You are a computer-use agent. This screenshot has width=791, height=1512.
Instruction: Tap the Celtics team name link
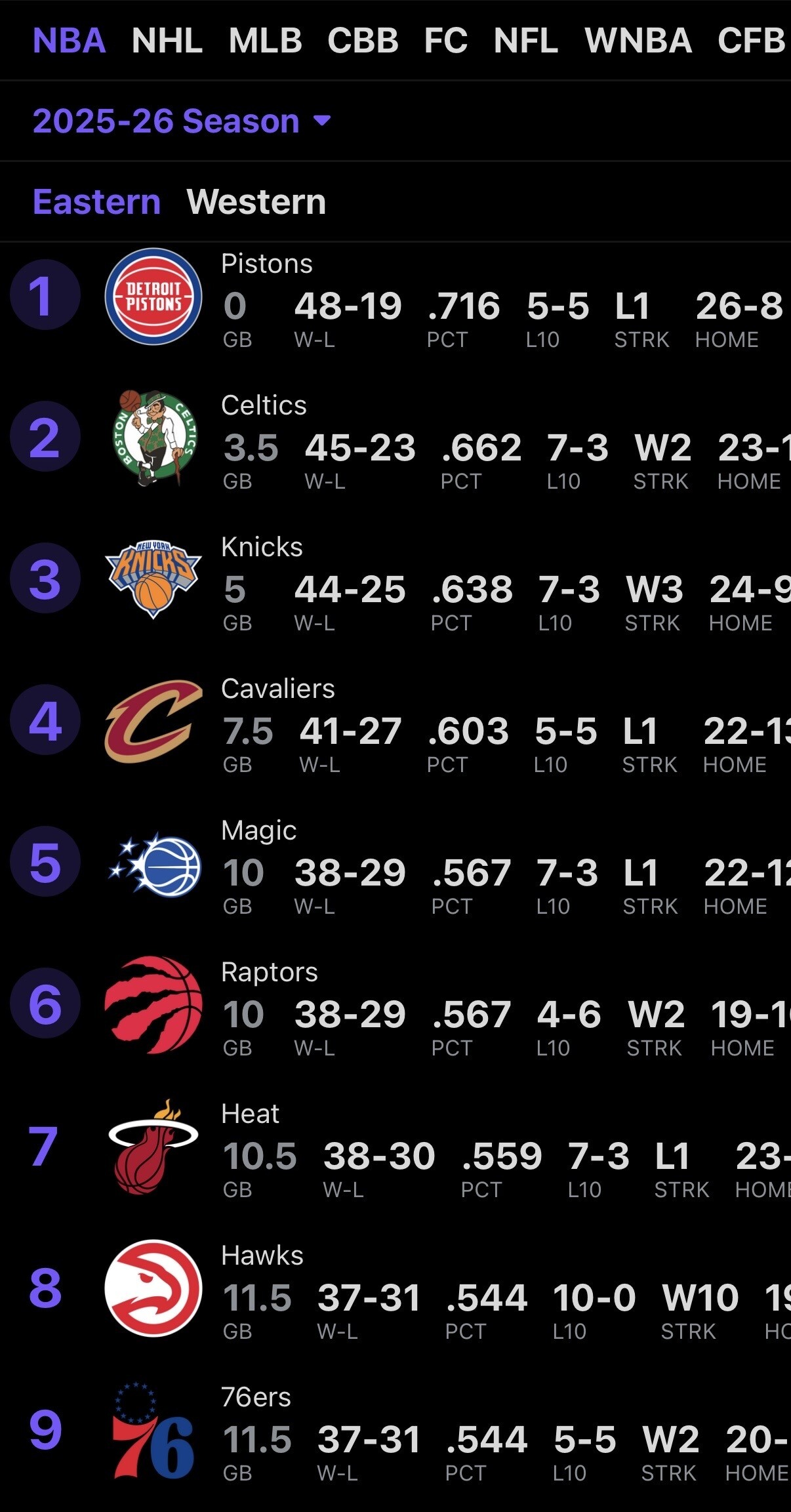pos(264,405)
